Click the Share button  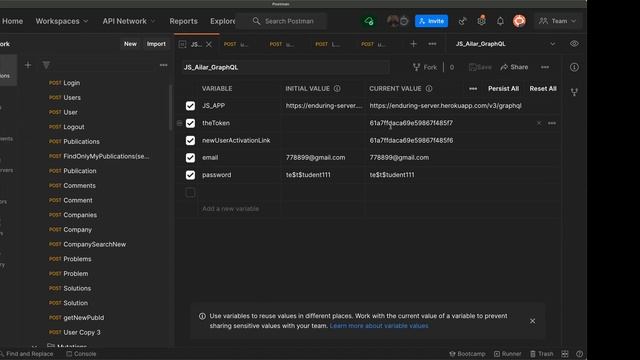point(514,67)
